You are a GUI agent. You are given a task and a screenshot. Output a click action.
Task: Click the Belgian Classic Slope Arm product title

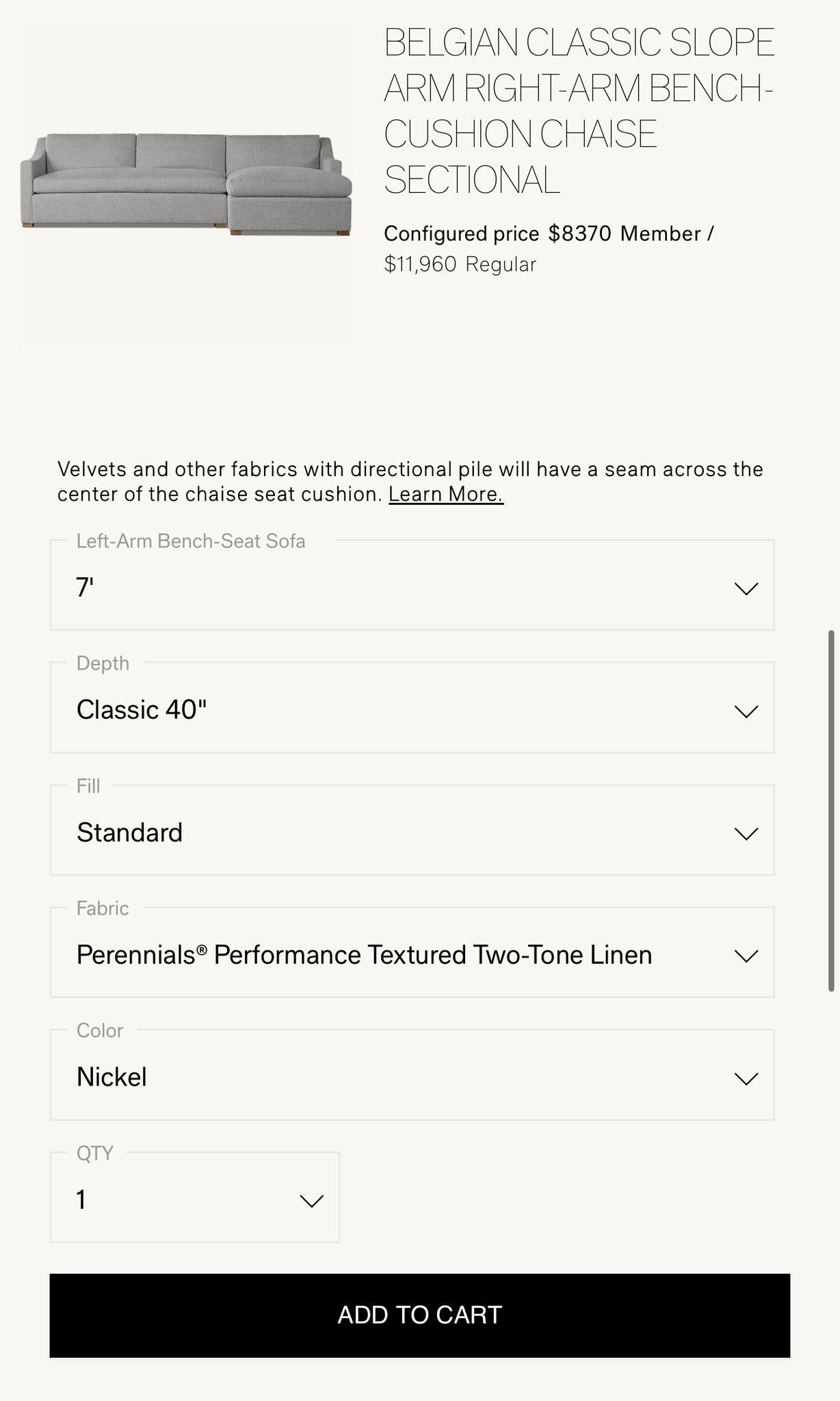tap(579, 111)
